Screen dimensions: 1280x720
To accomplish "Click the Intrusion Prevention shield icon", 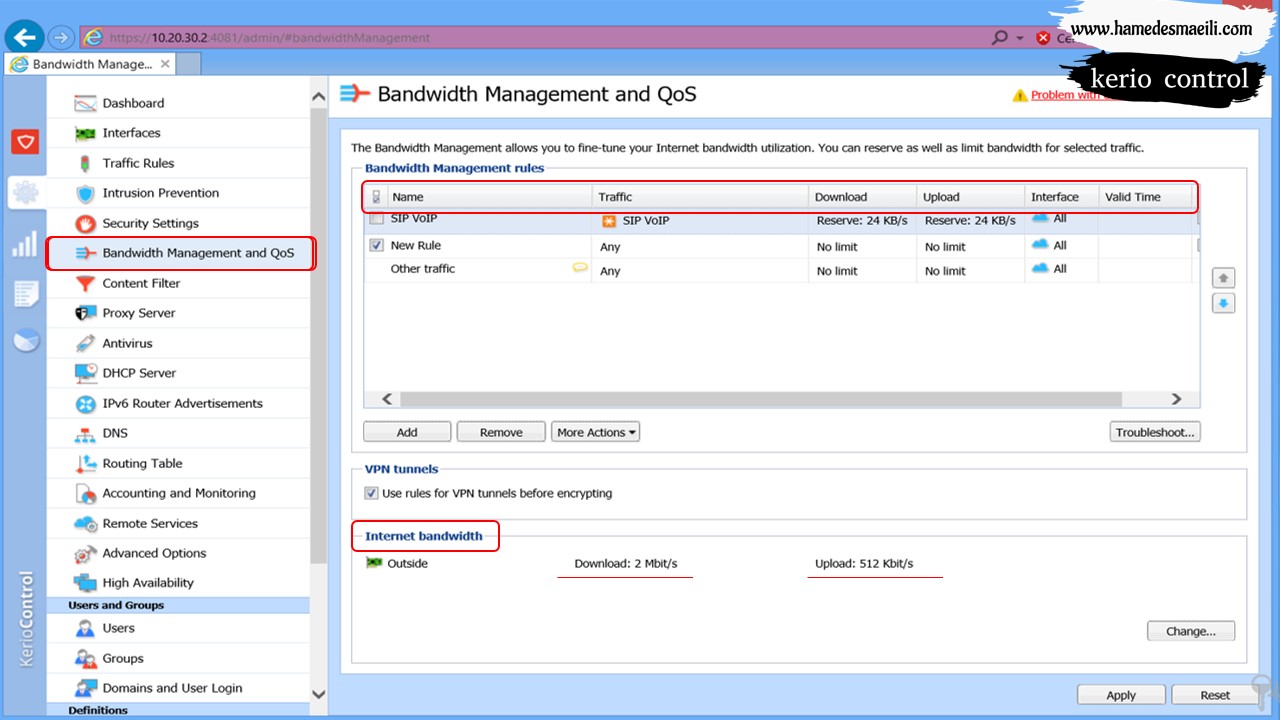I will (85, 193).
